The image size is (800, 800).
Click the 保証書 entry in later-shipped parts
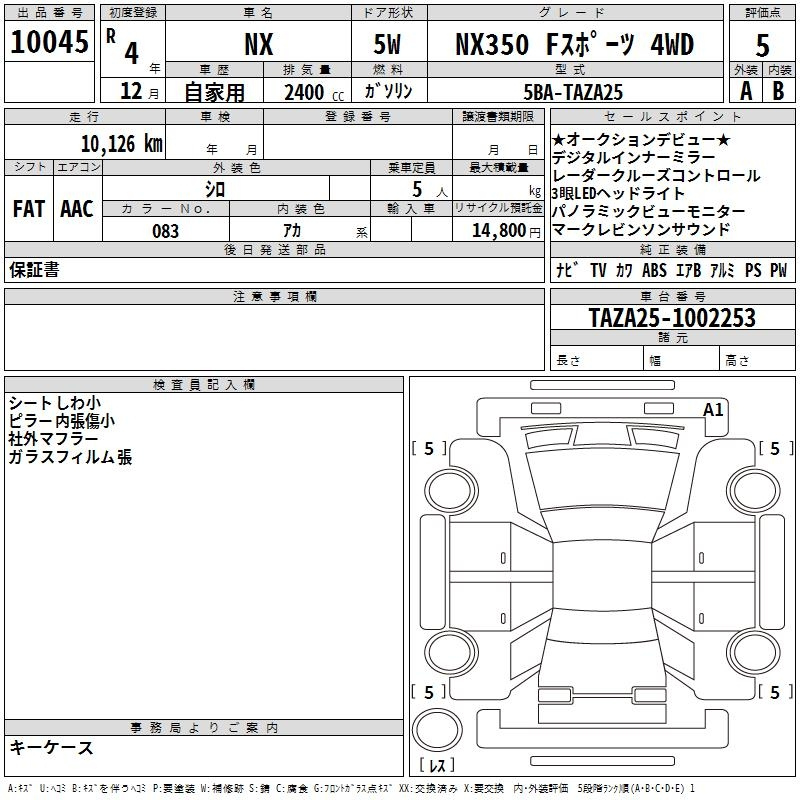(x=34, y=270)
